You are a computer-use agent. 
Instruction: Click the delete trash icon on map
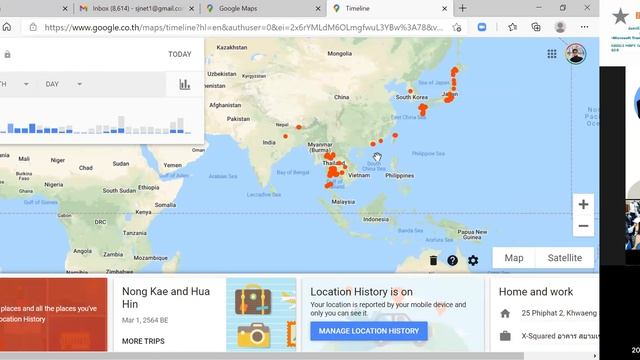pos(433,260)
